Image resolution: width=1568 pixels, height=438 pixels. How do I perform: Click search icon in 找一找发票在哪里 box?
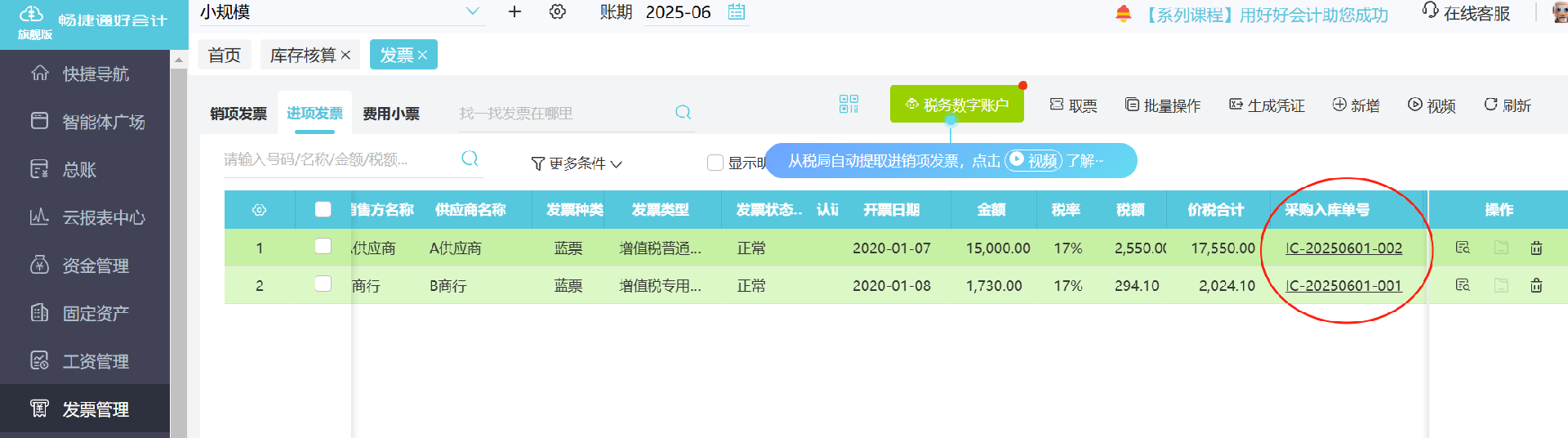coord(683,112)
